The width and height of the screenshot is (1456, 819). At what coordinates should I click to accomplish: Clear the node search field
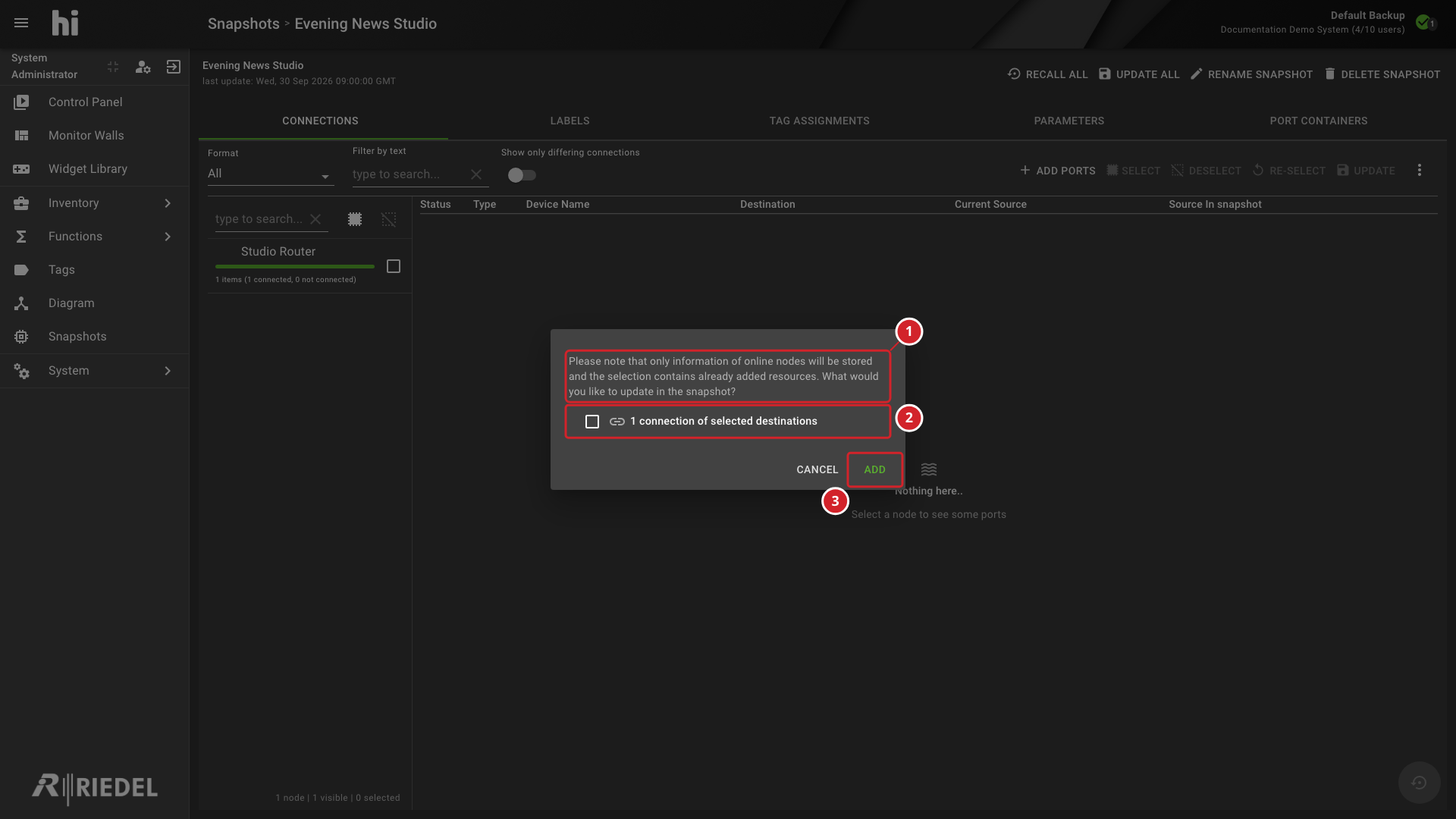click(315, 219)
